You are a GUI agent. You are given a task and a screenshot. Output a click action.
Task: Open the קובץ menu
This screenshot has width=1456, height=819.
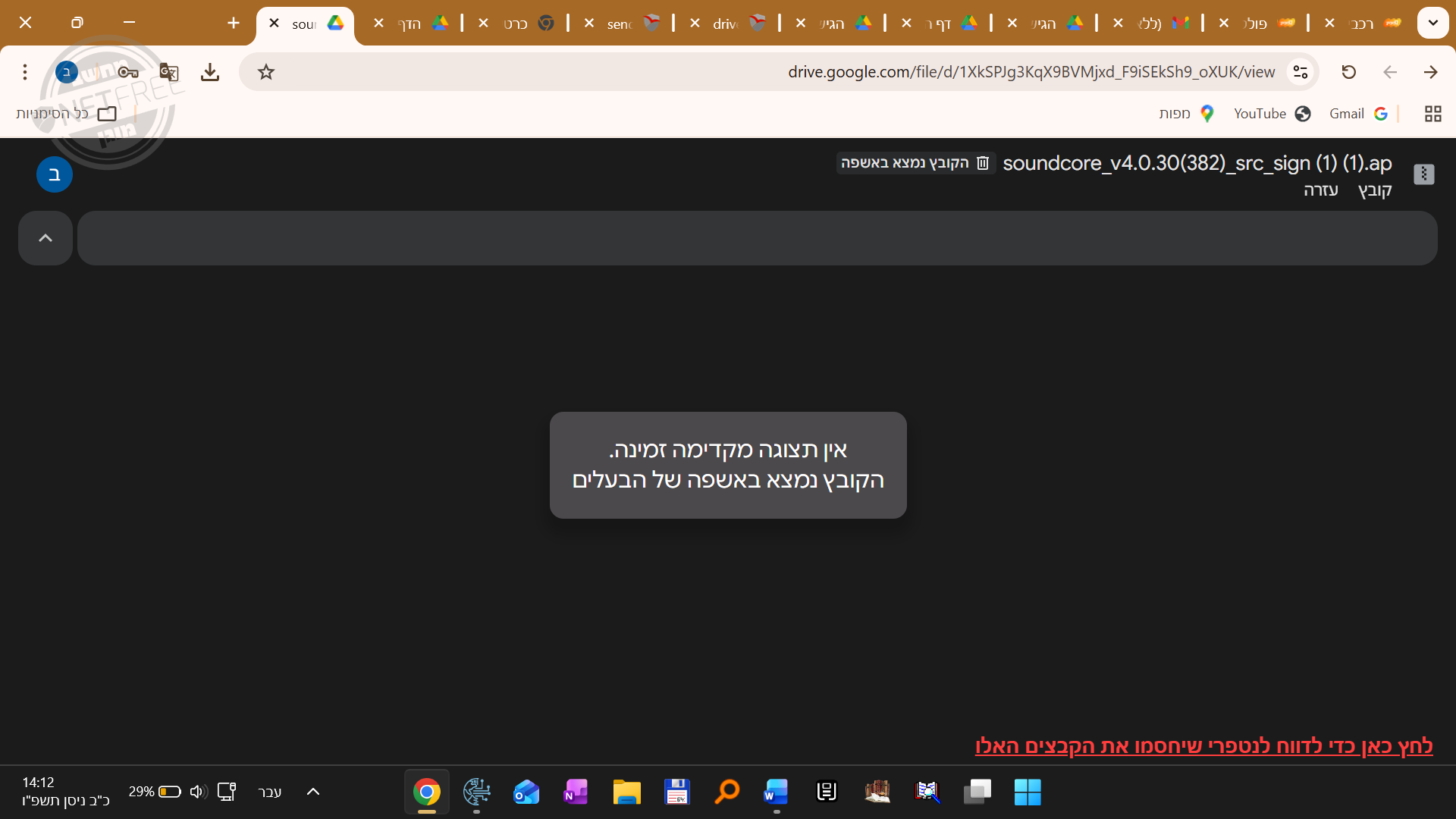pos(1374,190)
